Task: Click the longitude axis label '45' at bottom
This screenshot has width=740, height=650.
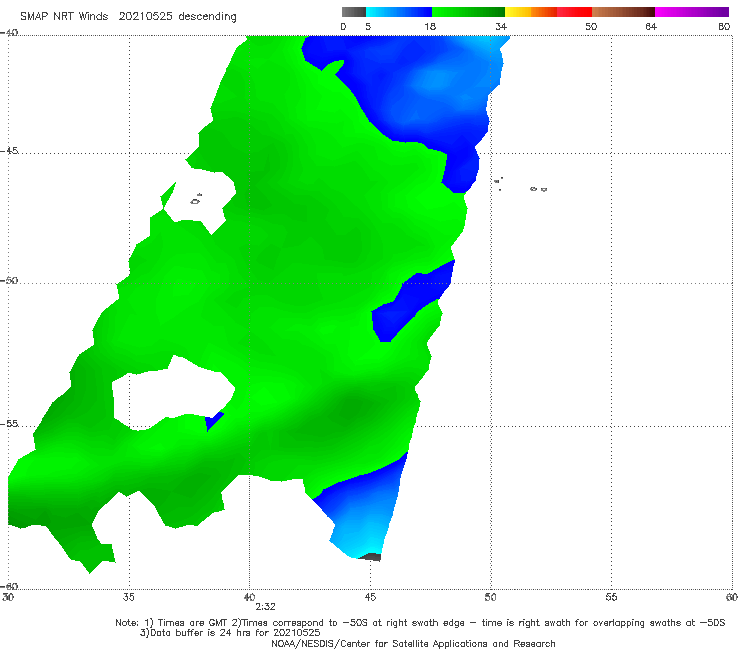Action: (370, 597)
